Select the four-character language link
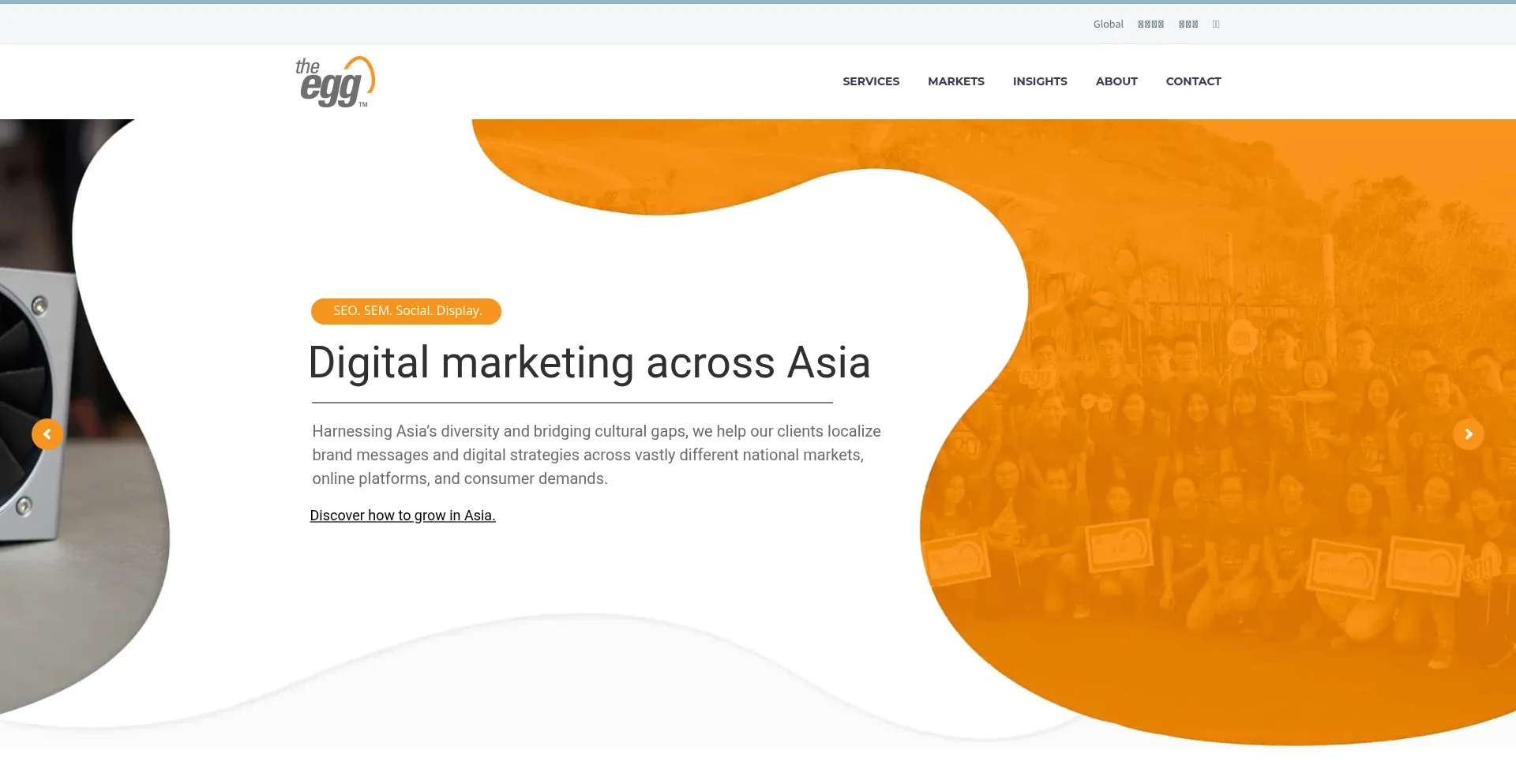 point(1151,24)
